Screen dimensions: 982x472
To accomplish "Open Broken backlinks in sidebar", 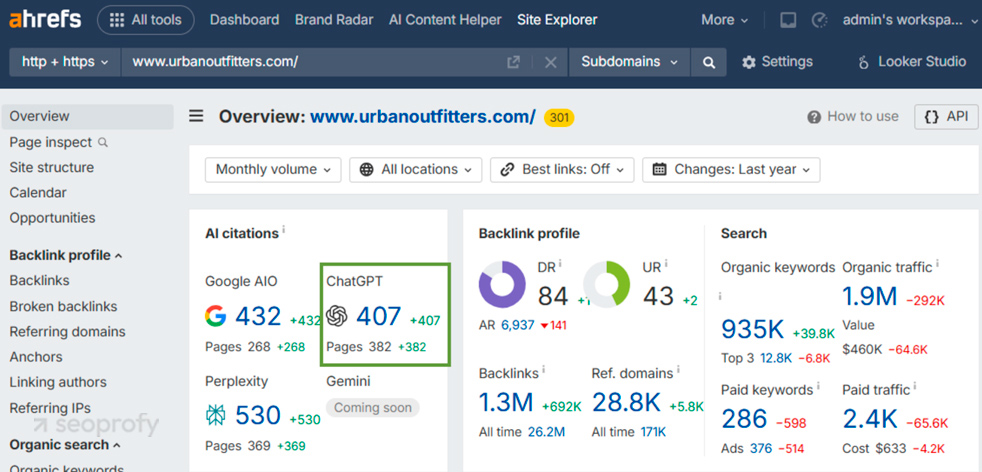I will tap(63, 307).
